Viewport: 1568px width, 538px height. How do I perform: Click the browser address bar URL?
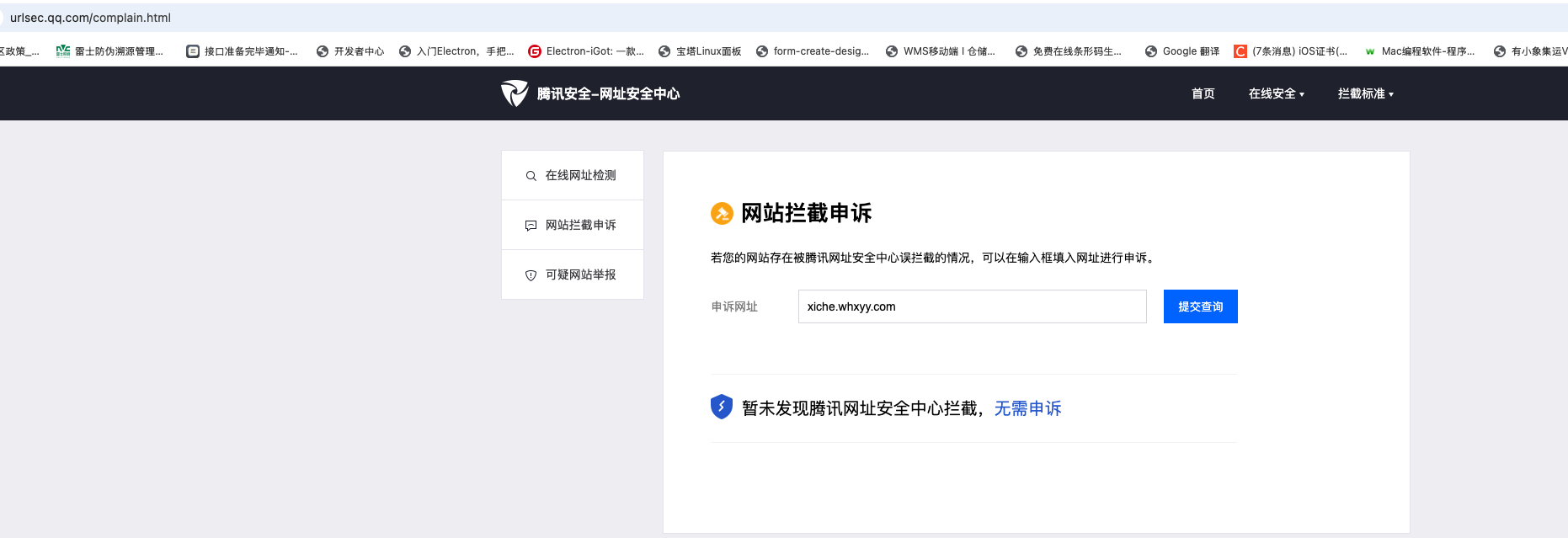[90, 18]
